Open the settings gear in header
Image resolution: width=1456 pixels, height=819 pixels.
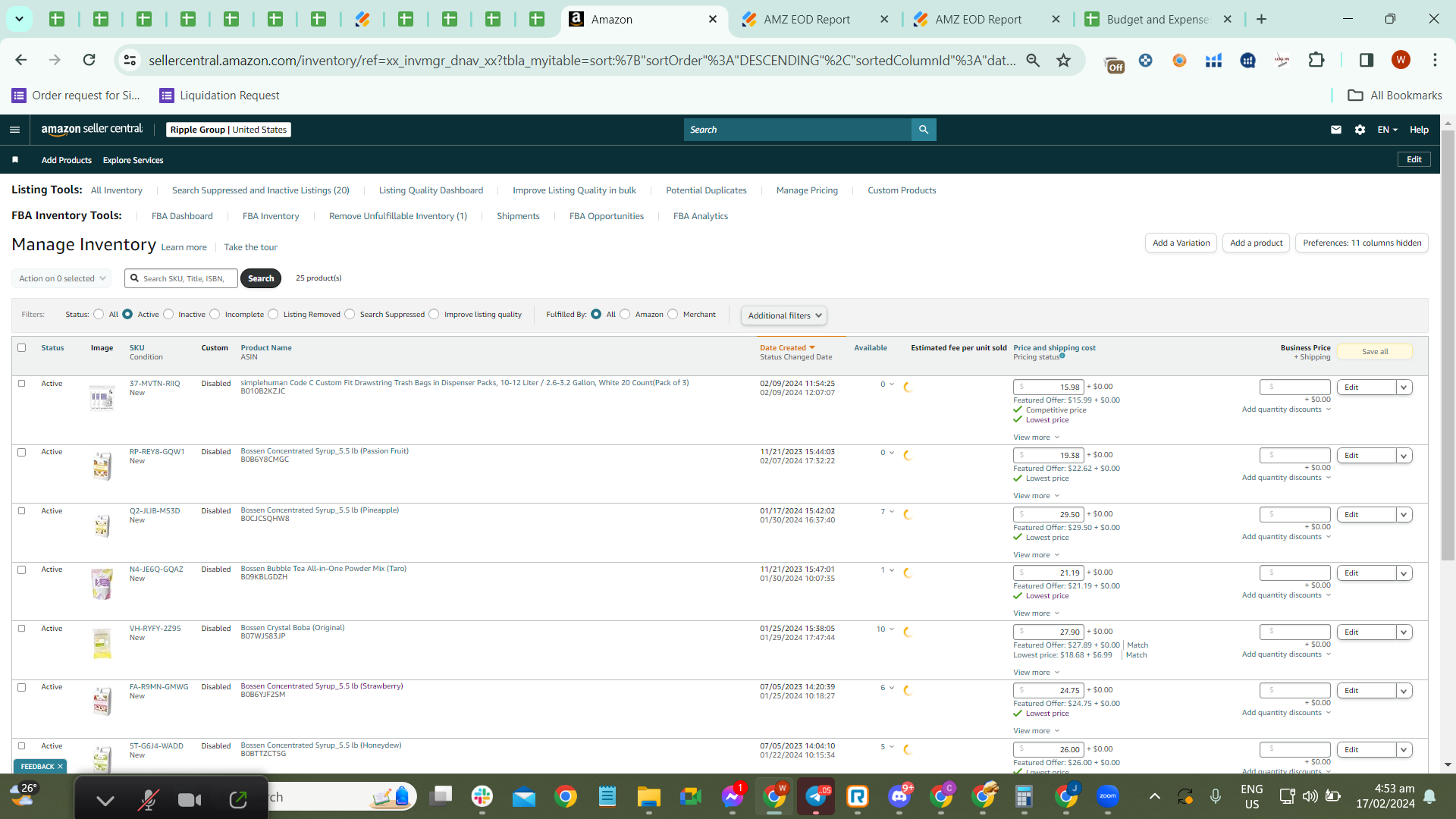[x=1360, y=130]
